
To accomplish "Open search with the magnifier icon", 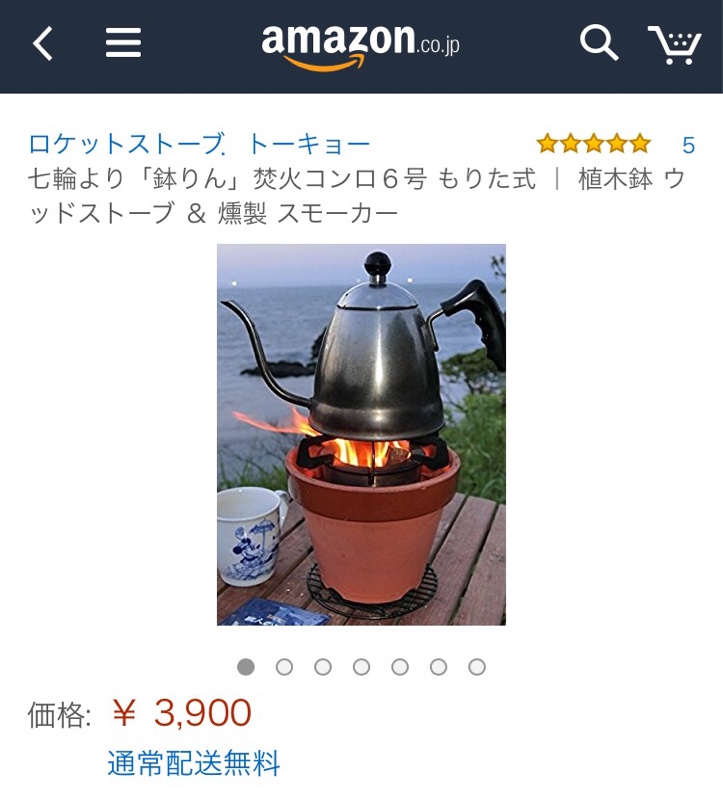I will tap(599, 44).
